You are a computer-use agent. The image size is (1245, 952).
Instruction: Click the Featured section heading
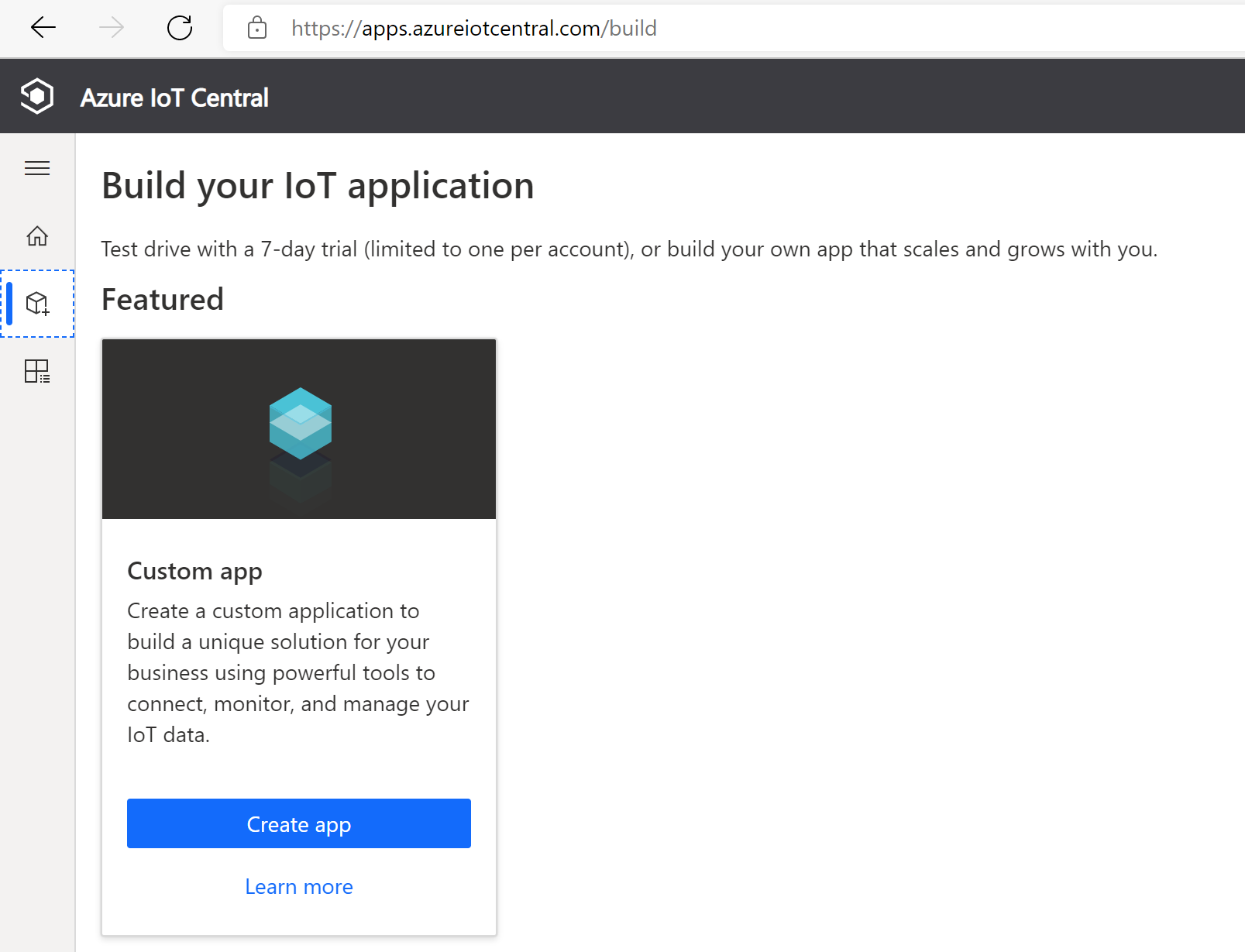coord(163,300)
